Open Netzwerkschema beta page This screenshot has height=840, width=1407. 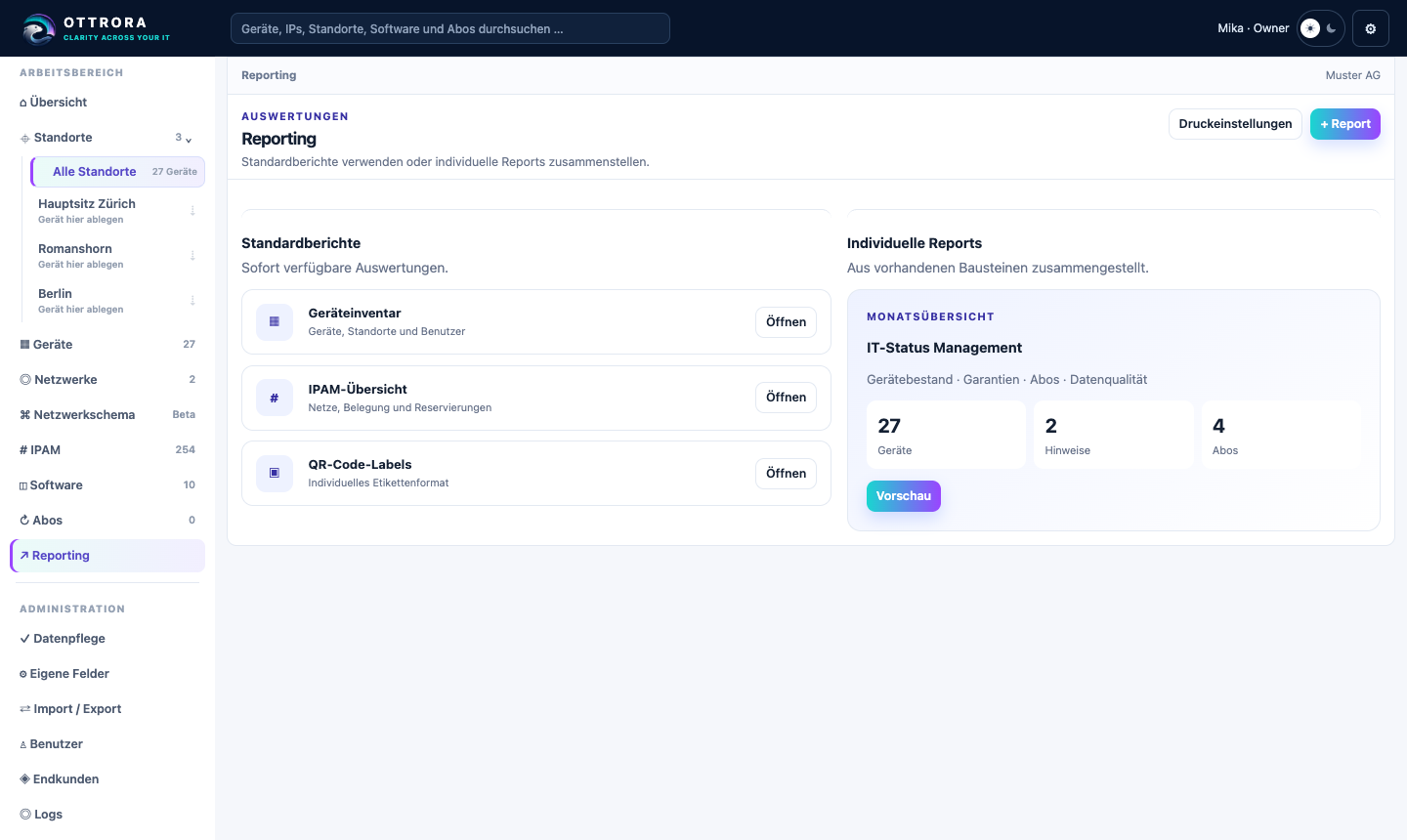(107, 415)
